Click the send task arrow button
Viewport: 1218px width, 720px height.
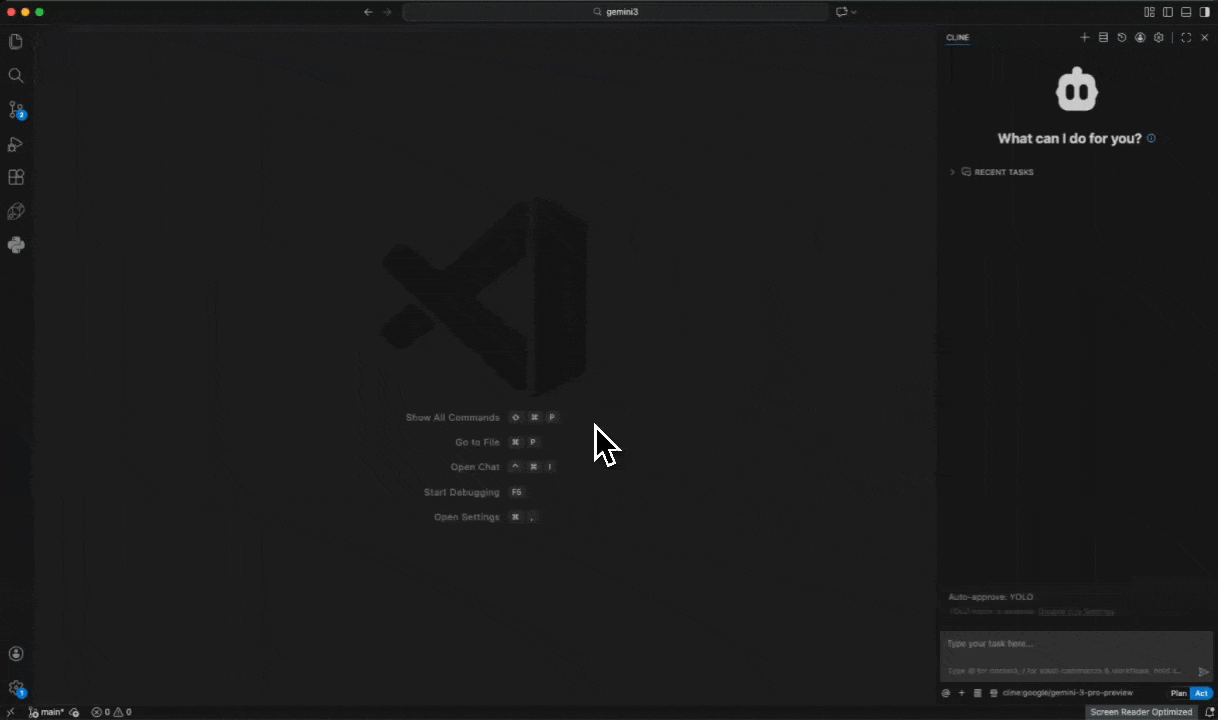(1204, 671)
